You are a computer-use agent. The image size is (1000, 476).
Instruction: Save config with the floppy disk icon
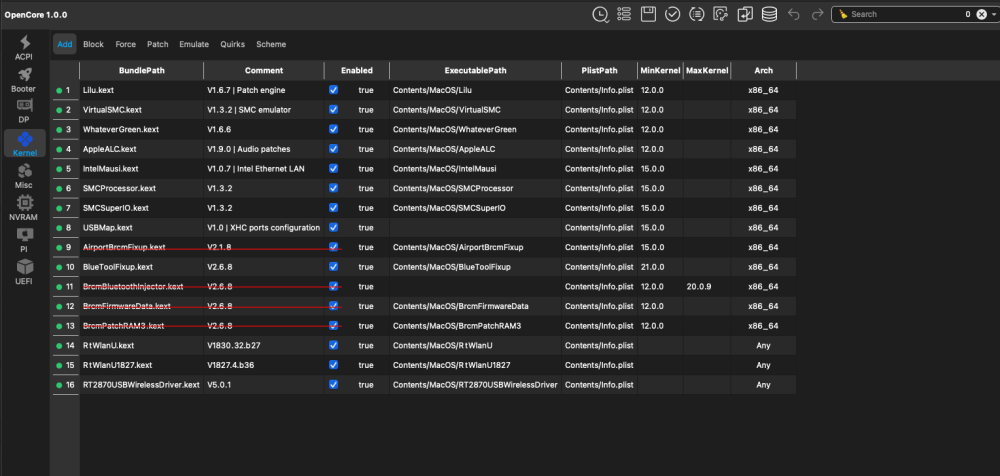click(x=648, y=14)
